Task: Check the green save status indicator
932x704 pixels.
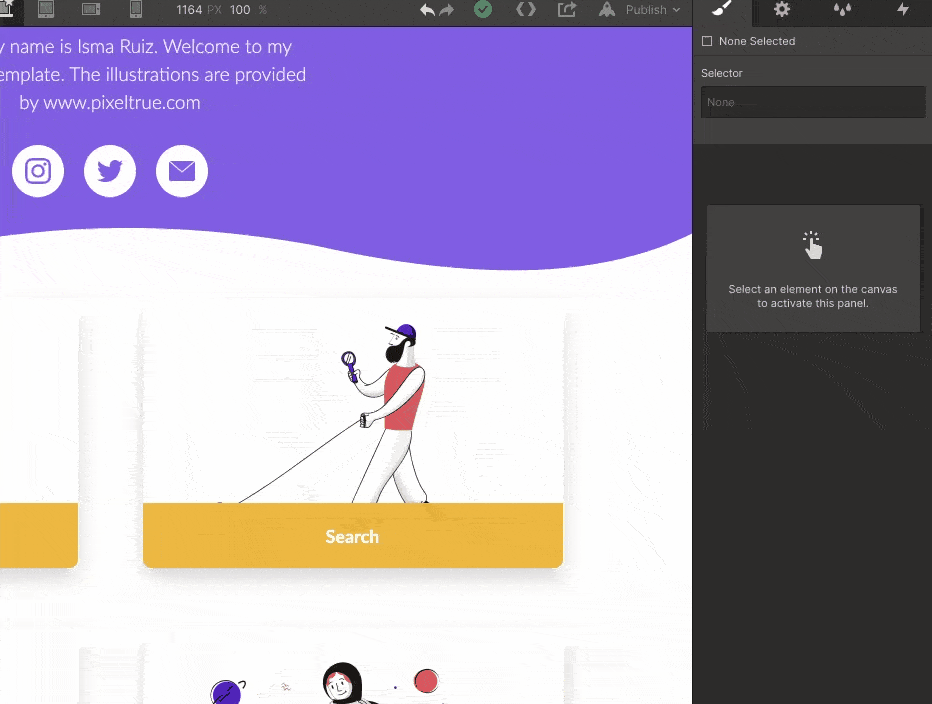Action: pyautogui.click(x=483, y=10)
